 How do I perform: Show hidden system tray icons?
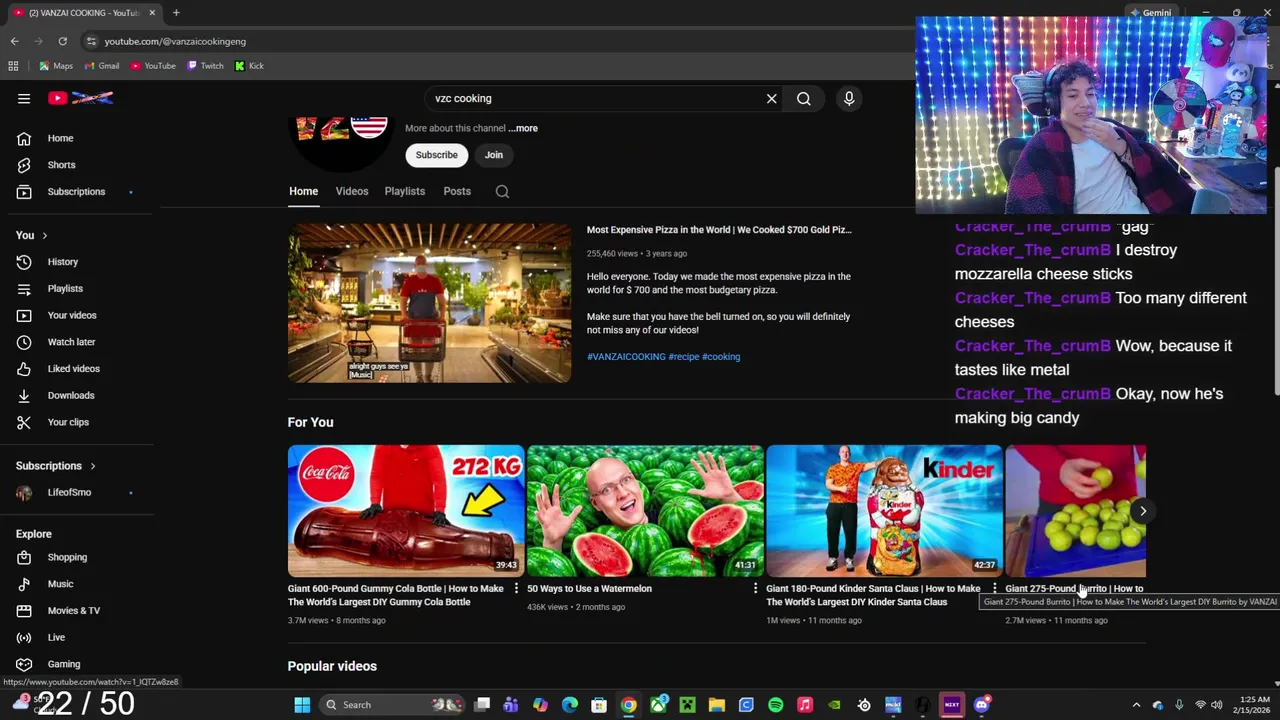point(1136,705)
